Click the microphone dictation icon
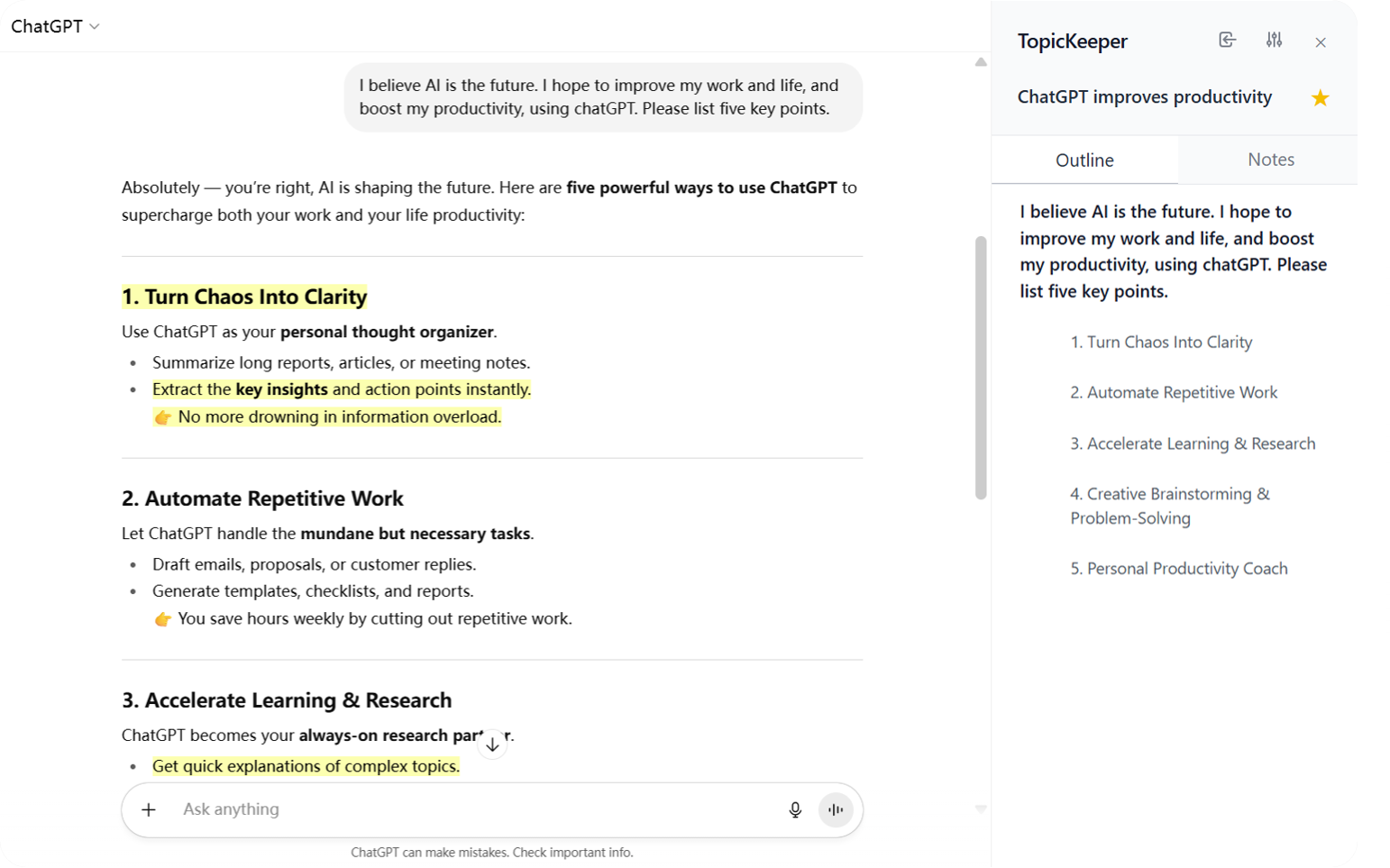This screenshot has height=868, width=1390. [x=795, y=809]
